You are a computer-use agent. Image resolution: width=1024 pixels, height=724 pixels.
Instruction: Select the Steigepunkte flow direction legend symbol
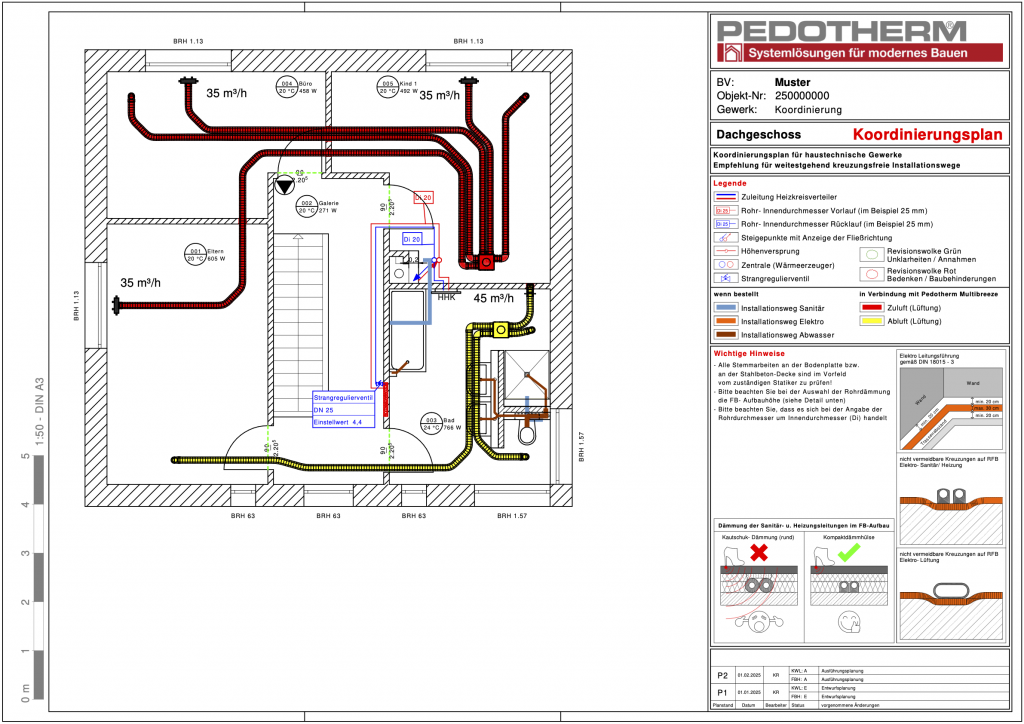tap(724, 238)
